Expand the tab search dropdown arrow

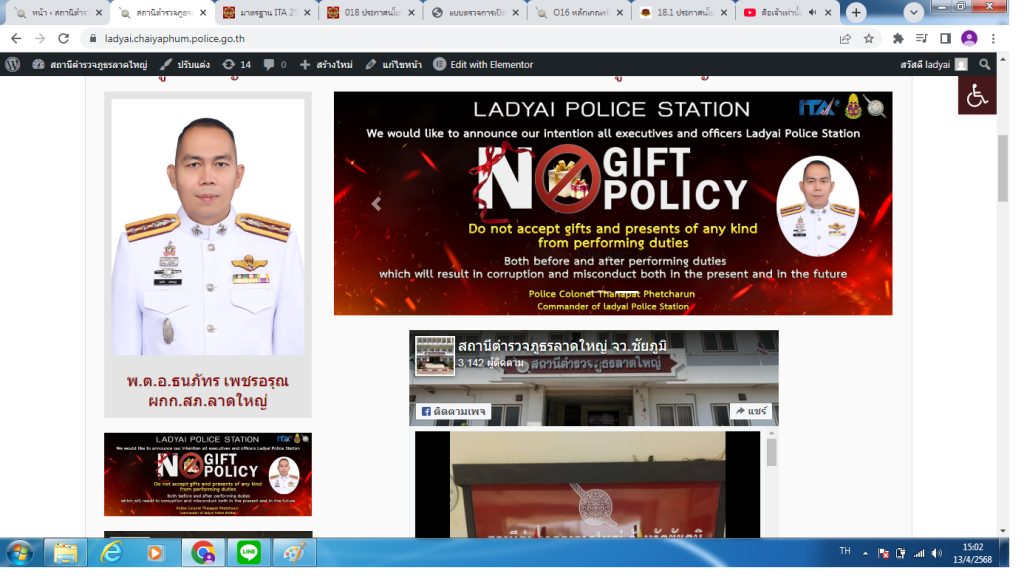[913, 13]
